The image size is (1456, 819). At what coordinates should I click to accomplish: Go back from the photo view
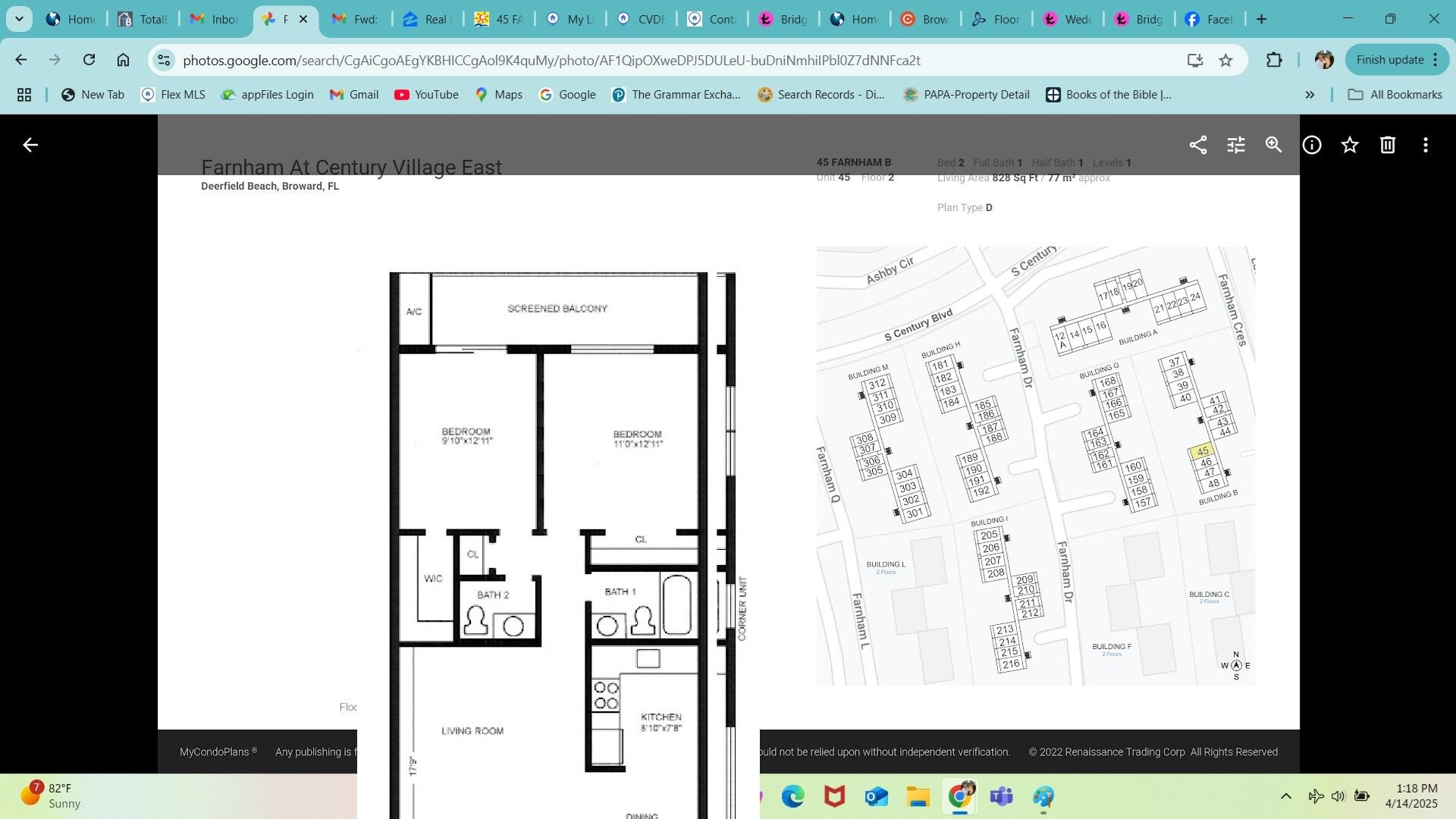tap(30, 145)
